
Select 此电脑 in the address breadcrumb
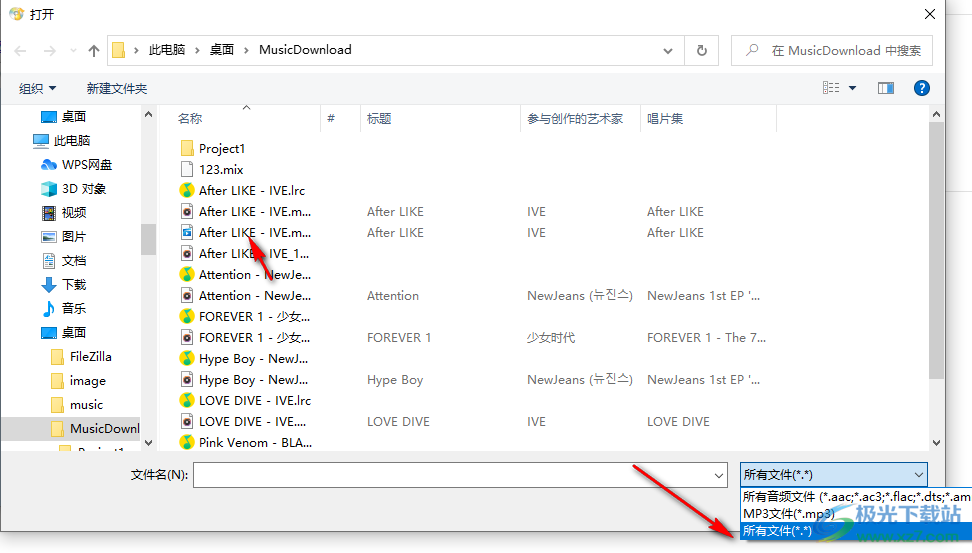point(167,50)
